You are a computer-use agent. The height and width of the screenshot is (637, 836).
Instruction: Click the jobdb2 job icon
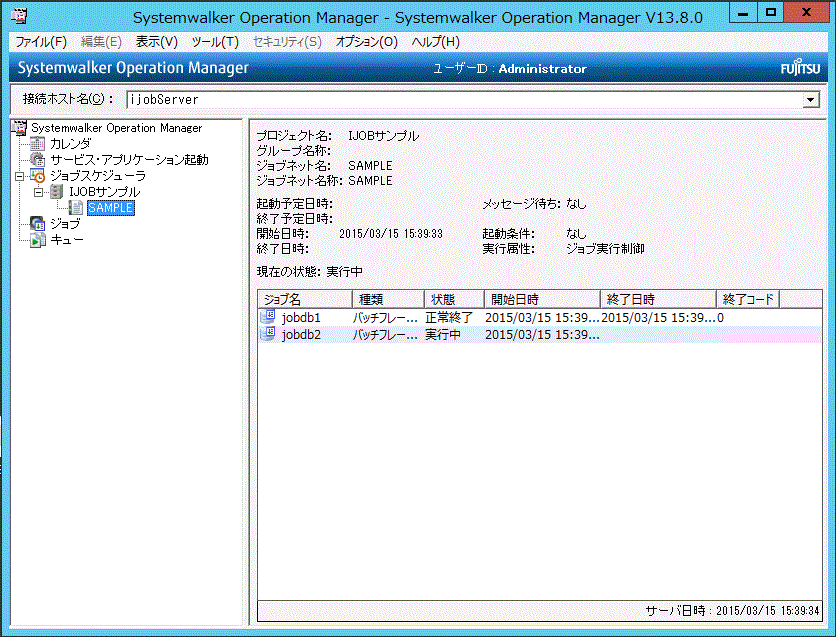click(268, 334)
